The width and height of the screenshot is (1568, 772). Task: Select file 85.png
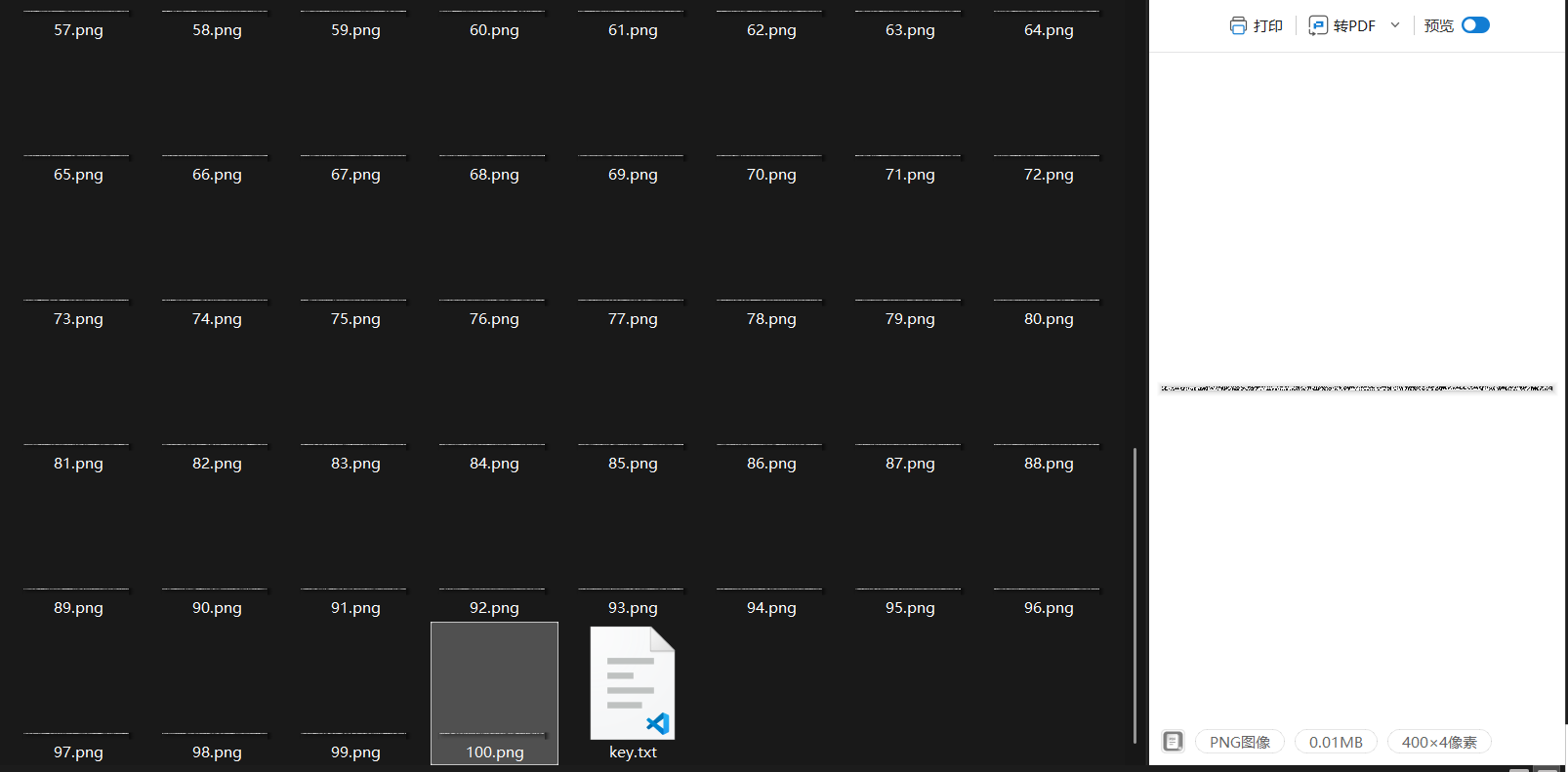point(633,464)
